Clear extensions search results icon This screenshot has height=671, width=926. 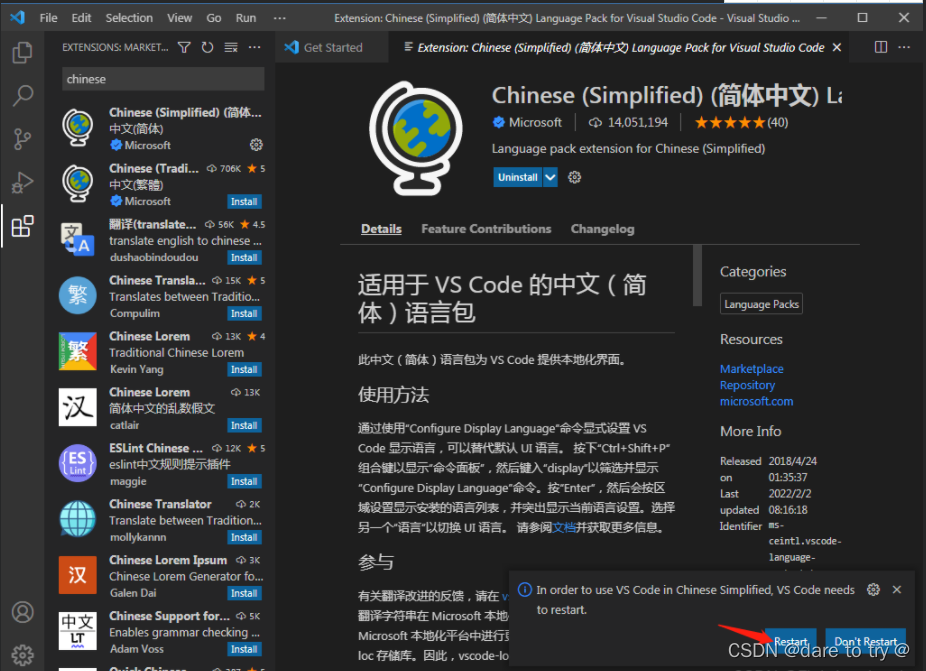click(x=231, y=47)
